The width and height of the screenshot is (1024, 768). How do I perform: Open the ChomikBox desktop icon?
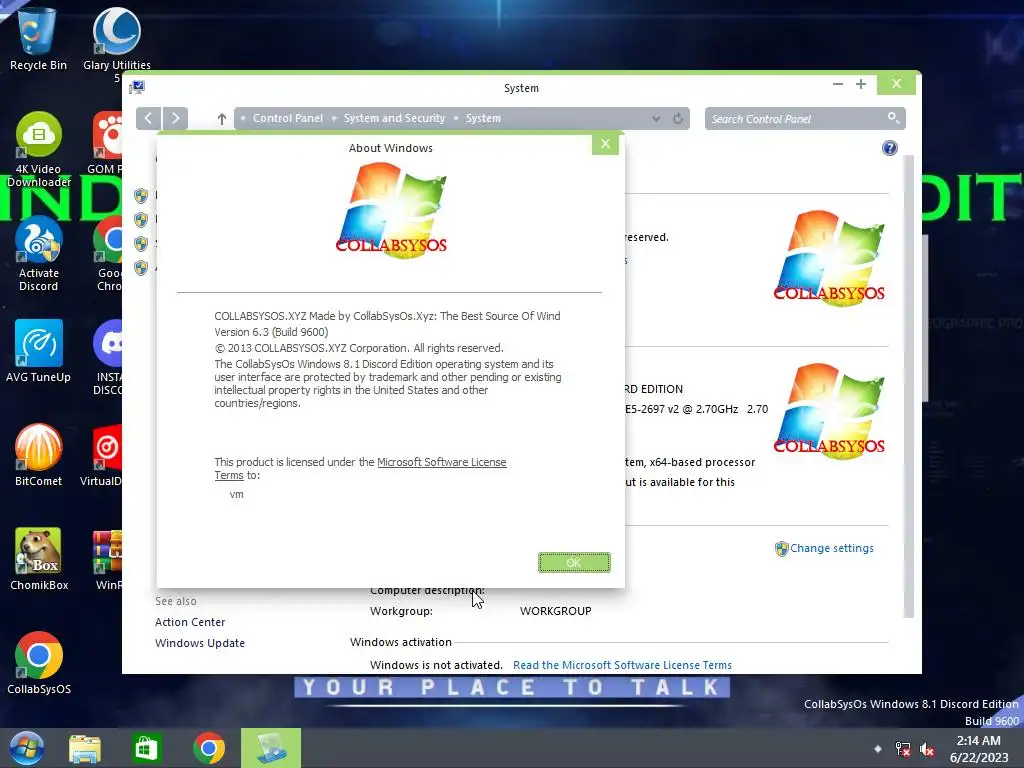tap(39, 559)
